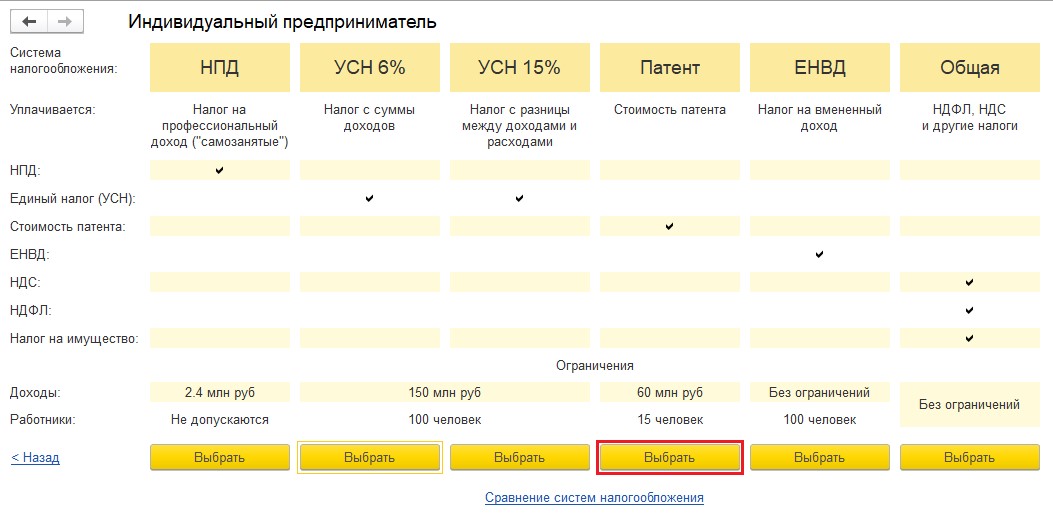Click the 2.4 млн руб income limit cell
The image size is (1053, 523).
click(x=219, y=392)
